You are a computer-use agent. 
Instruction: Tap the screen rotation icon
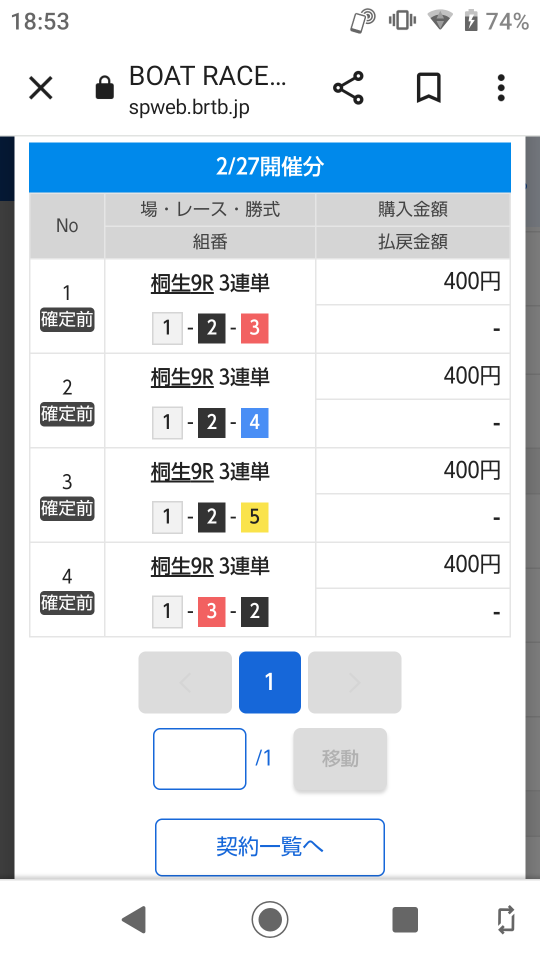coord(506,920)
